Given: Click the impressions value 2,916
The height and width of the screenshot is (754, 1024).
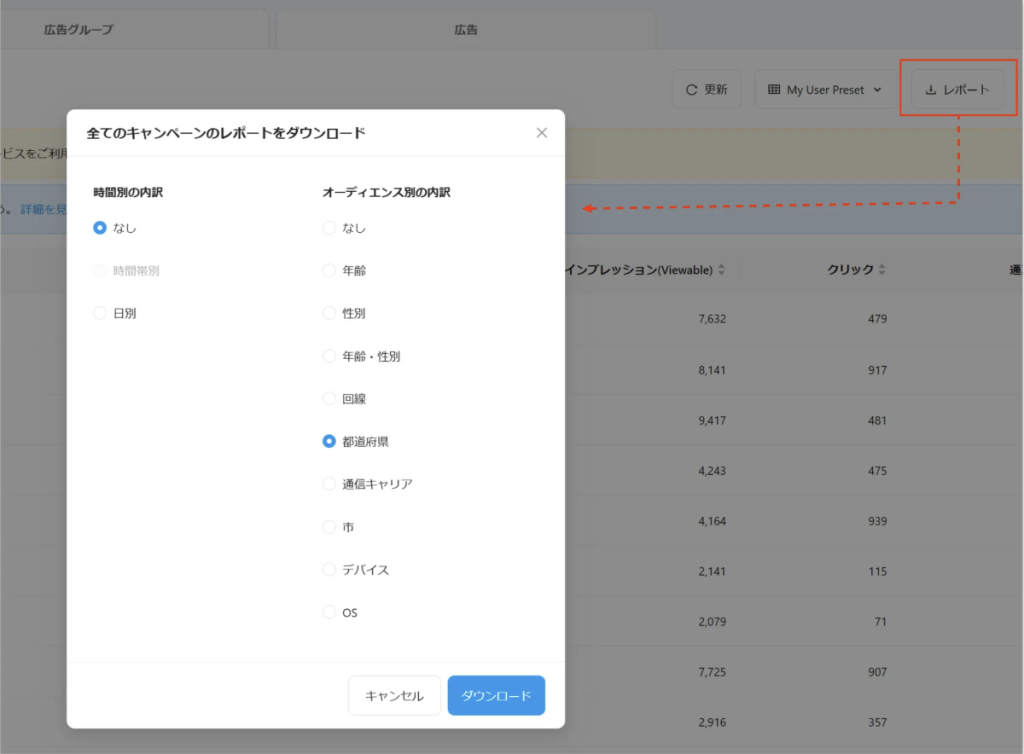Looking at the screenshot, I should (x=712, y=723).
